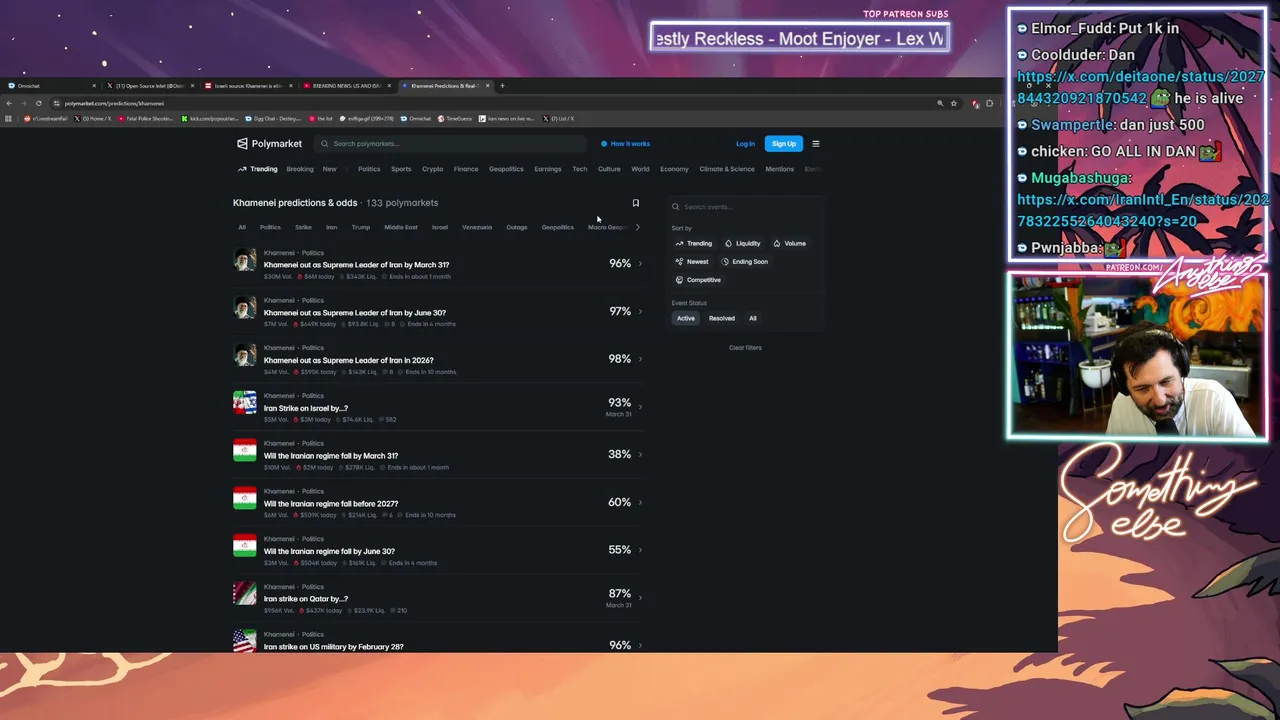Click the Sign Up button
Screen dimensions: 1280x720
(x=784, y=144)
